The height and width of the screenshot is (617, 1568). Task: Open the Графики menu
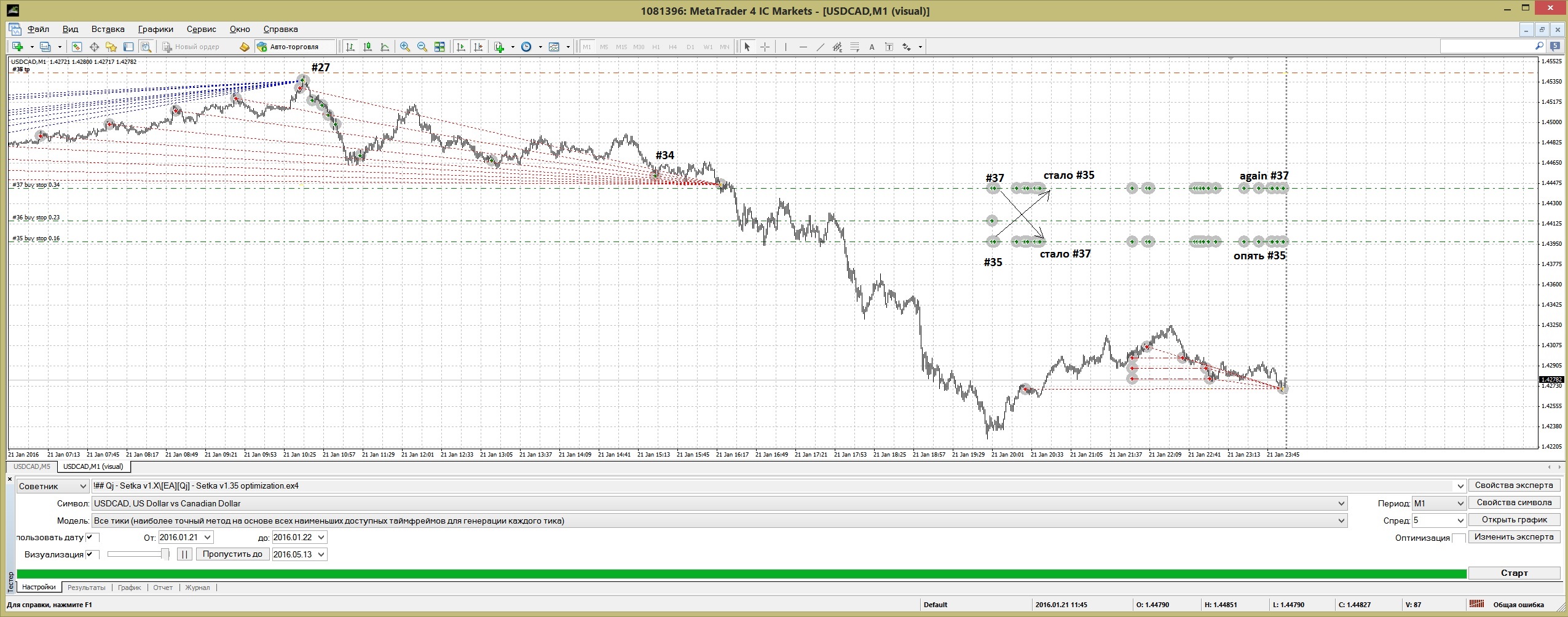[156, 29]
